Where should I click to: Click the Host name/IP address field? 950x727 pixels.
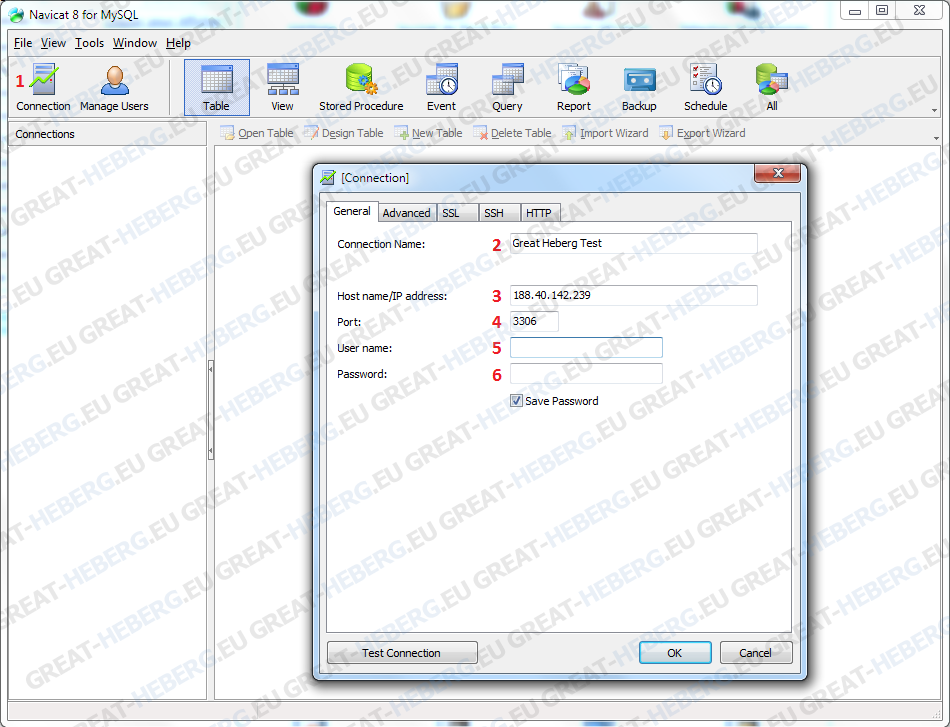tap(633, 296)
